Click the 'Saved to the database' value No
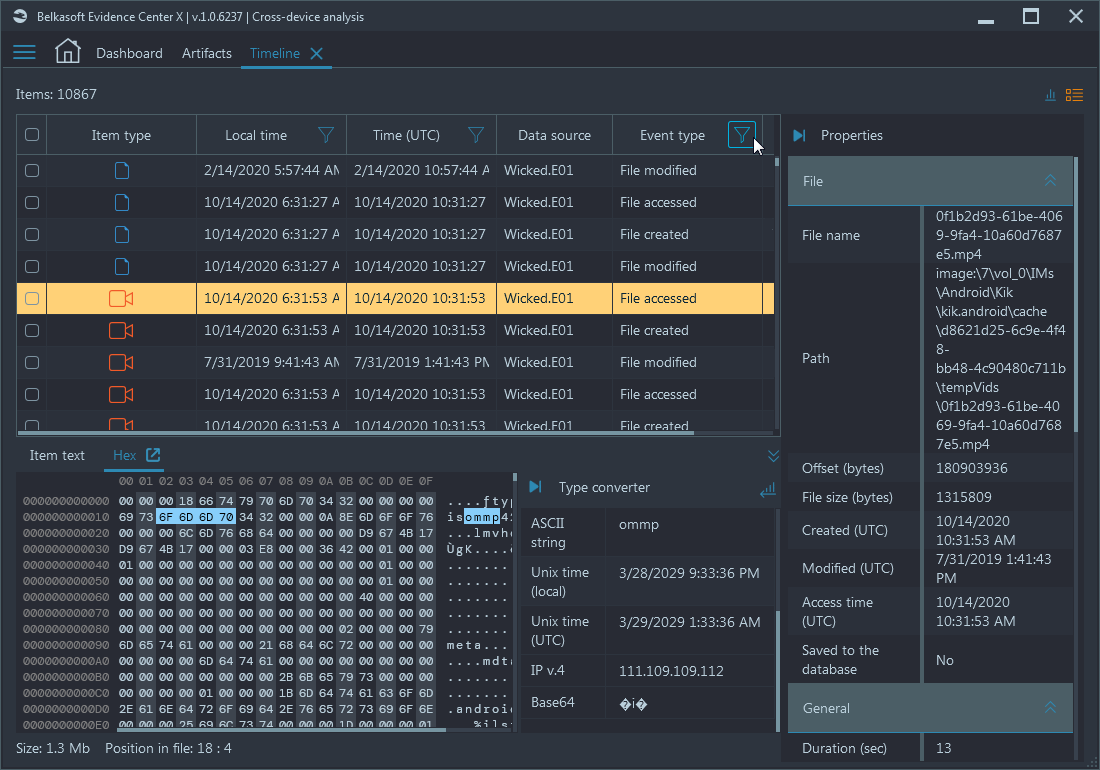1100x770 pixels. [x=944, y=660]
